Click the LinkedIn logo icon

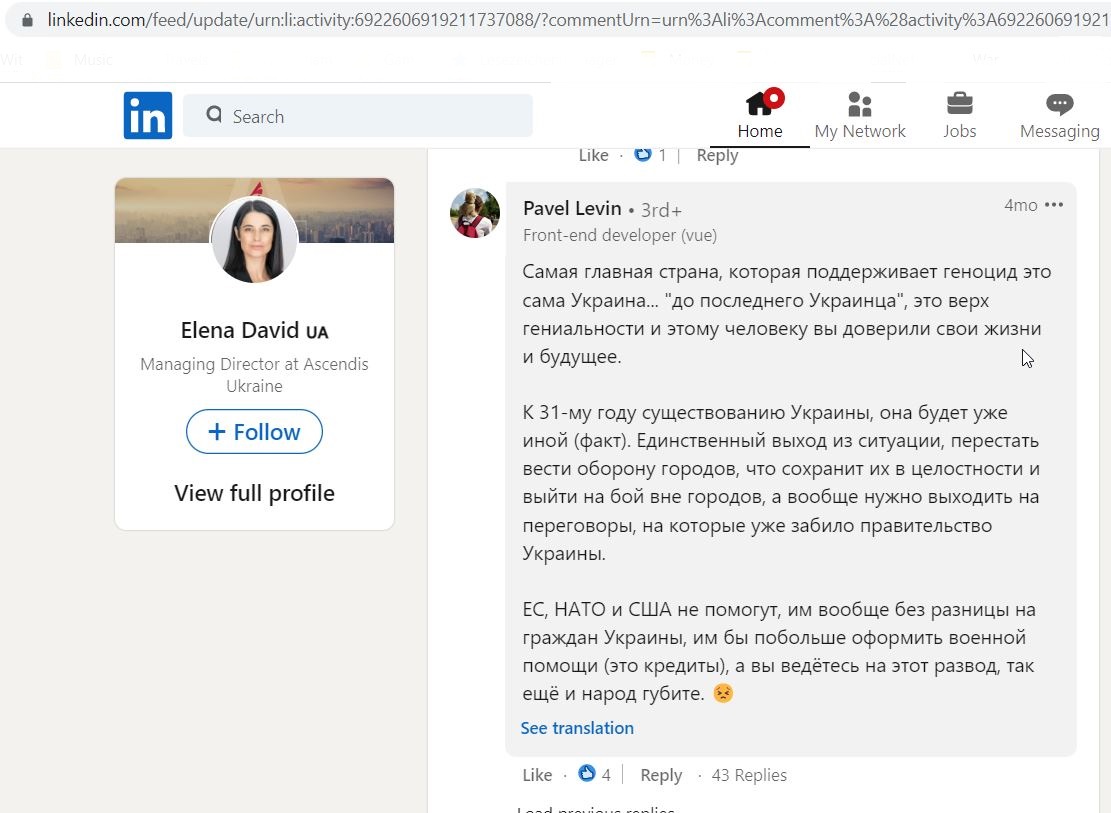(147, 116)
